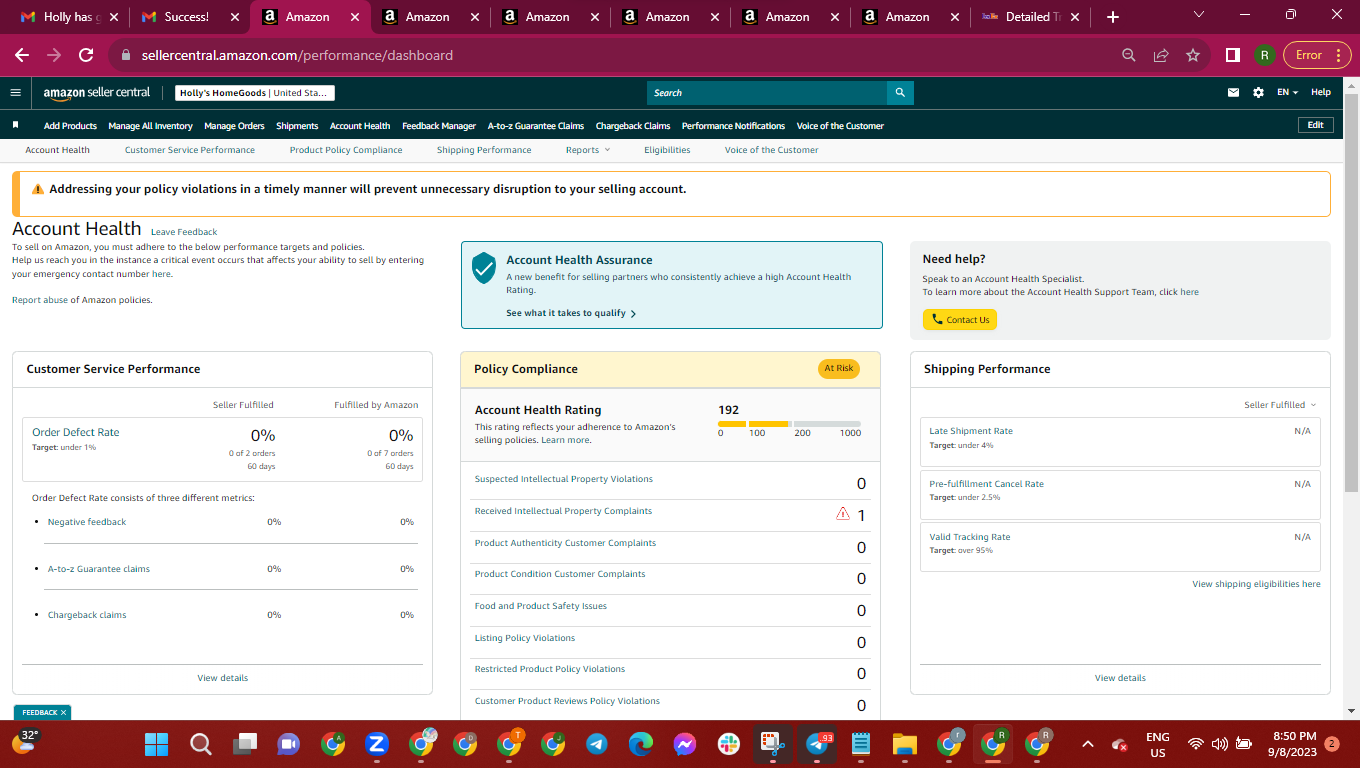Screen dimensions: 1360x768
Task: Click the Amazon Seller Central logo
Action: click(x=97, y=92)
